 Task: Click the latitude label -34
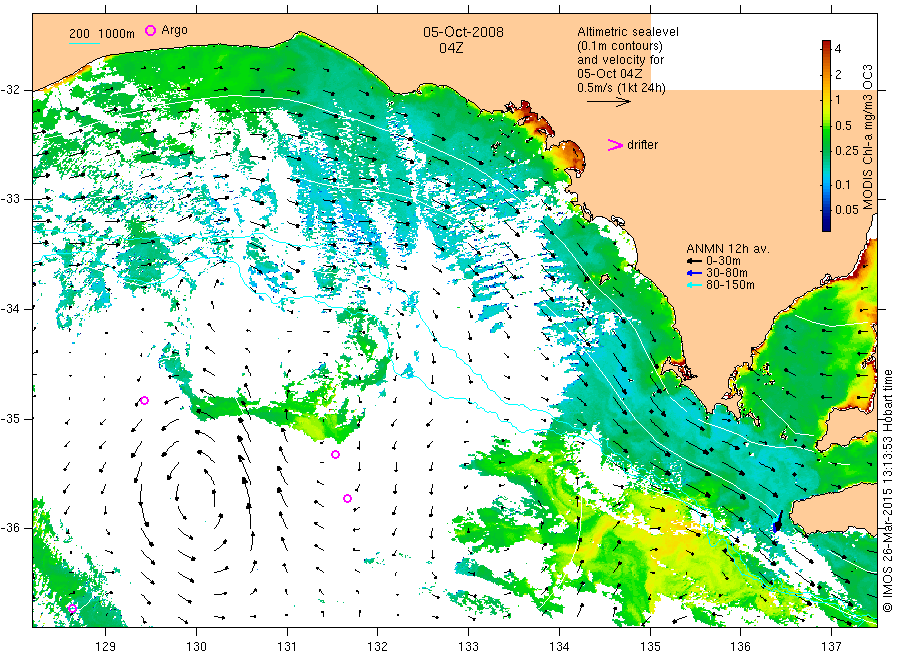click(10, 309)
